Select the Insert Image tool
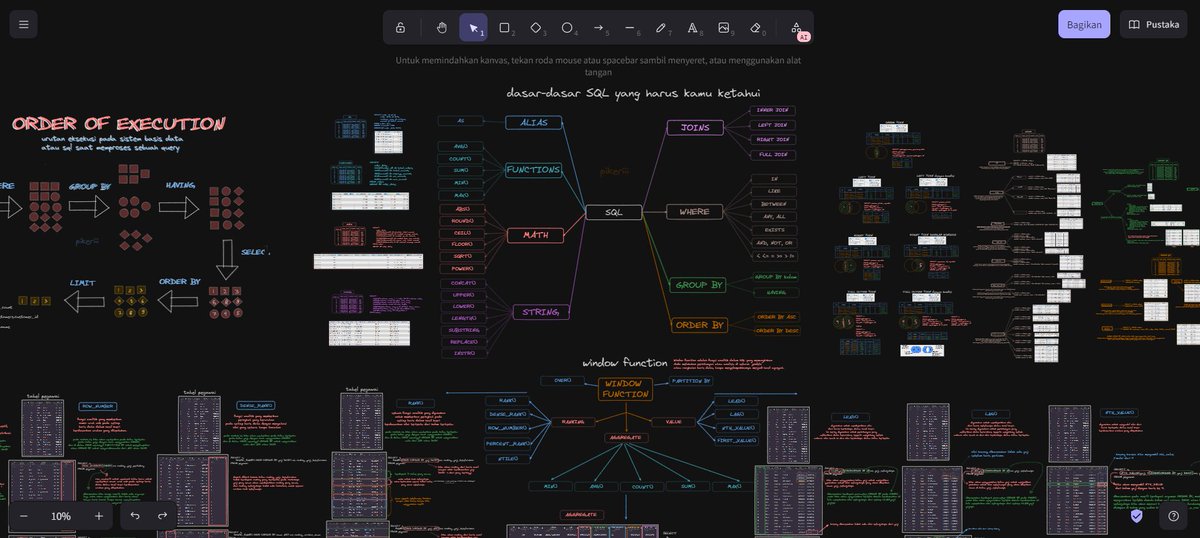Viewport: 1200px width, 538px height. [x=724, y=27]
